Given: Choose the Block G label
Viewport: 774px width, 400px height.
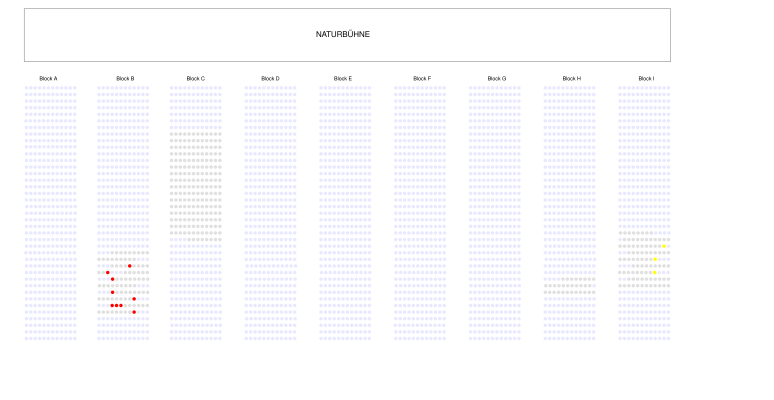Looking at the screenshot, I should 496,78.
